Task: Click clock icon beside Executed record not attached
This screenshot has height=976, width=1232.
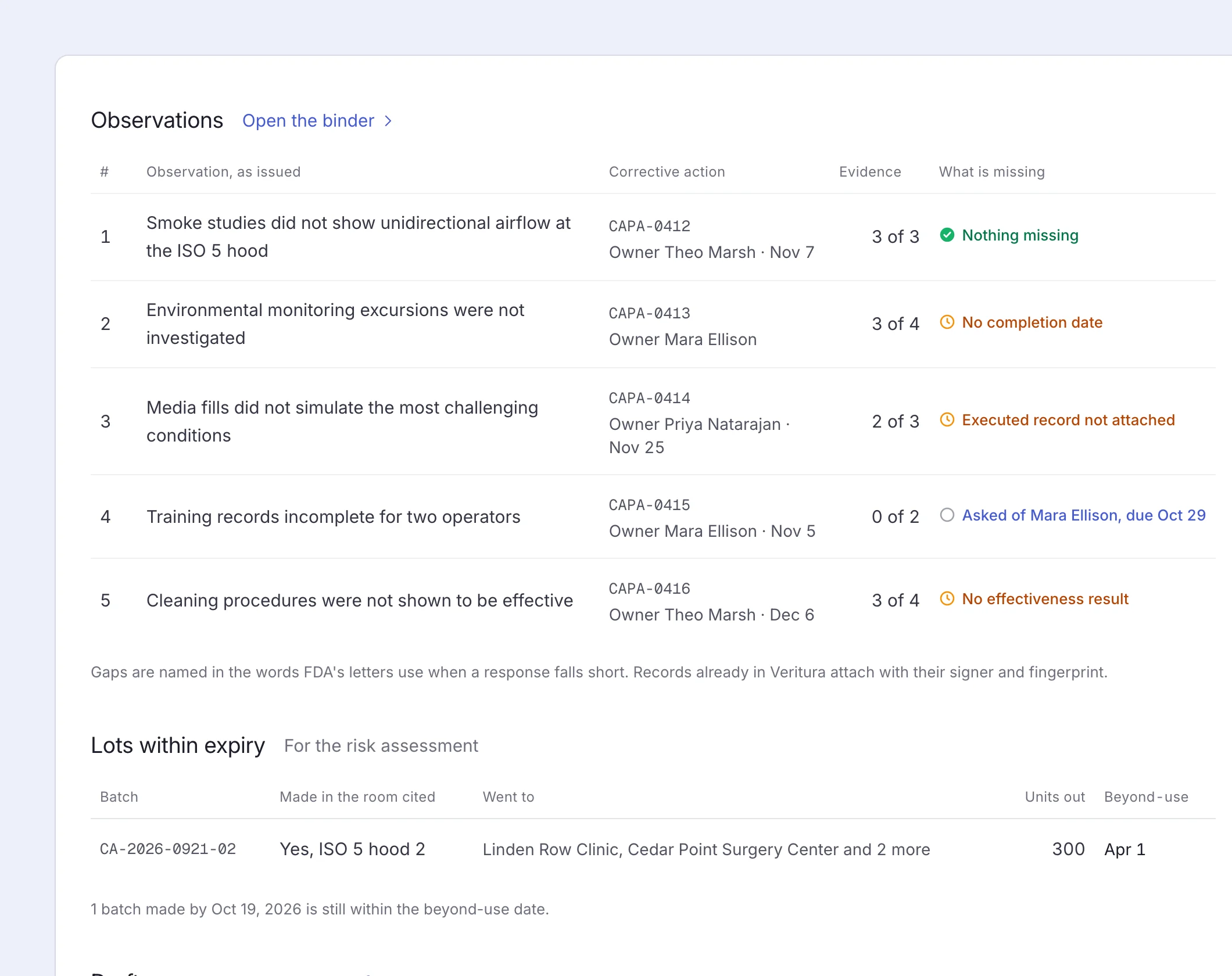Action: click(947, 419)
